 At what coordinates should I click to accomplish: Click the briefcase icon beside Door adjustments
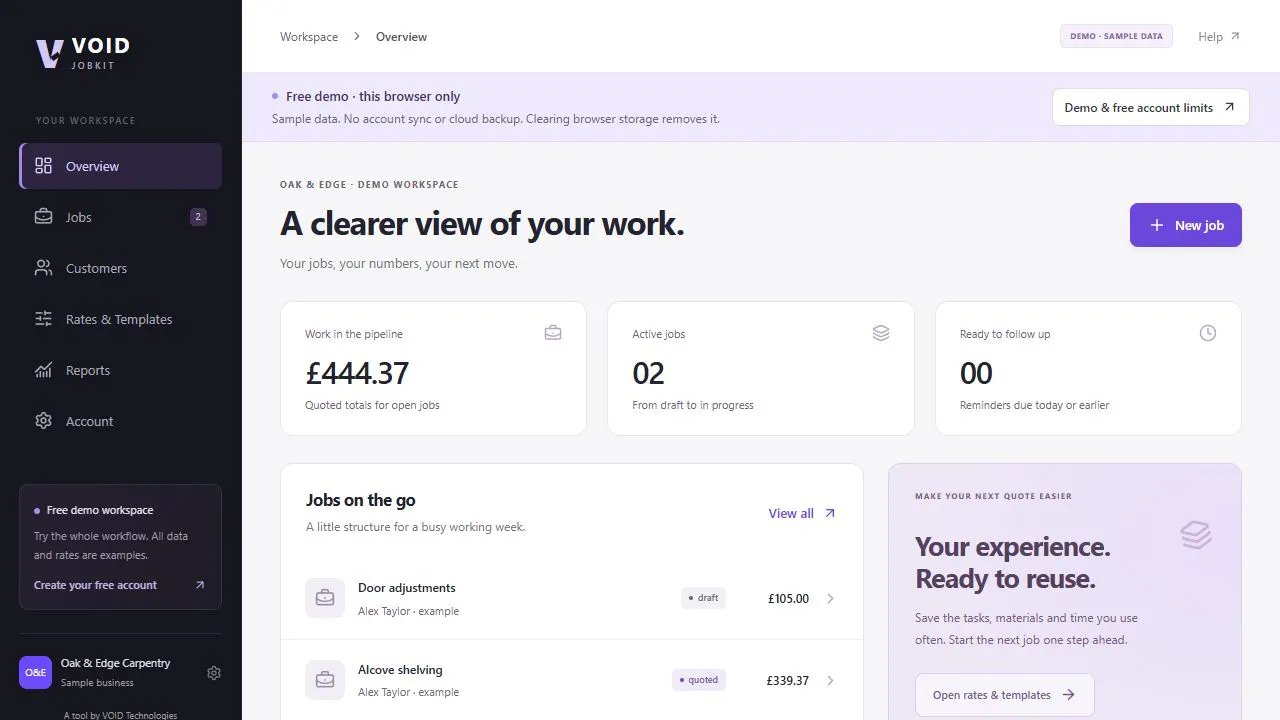click(x=325, y=598)
